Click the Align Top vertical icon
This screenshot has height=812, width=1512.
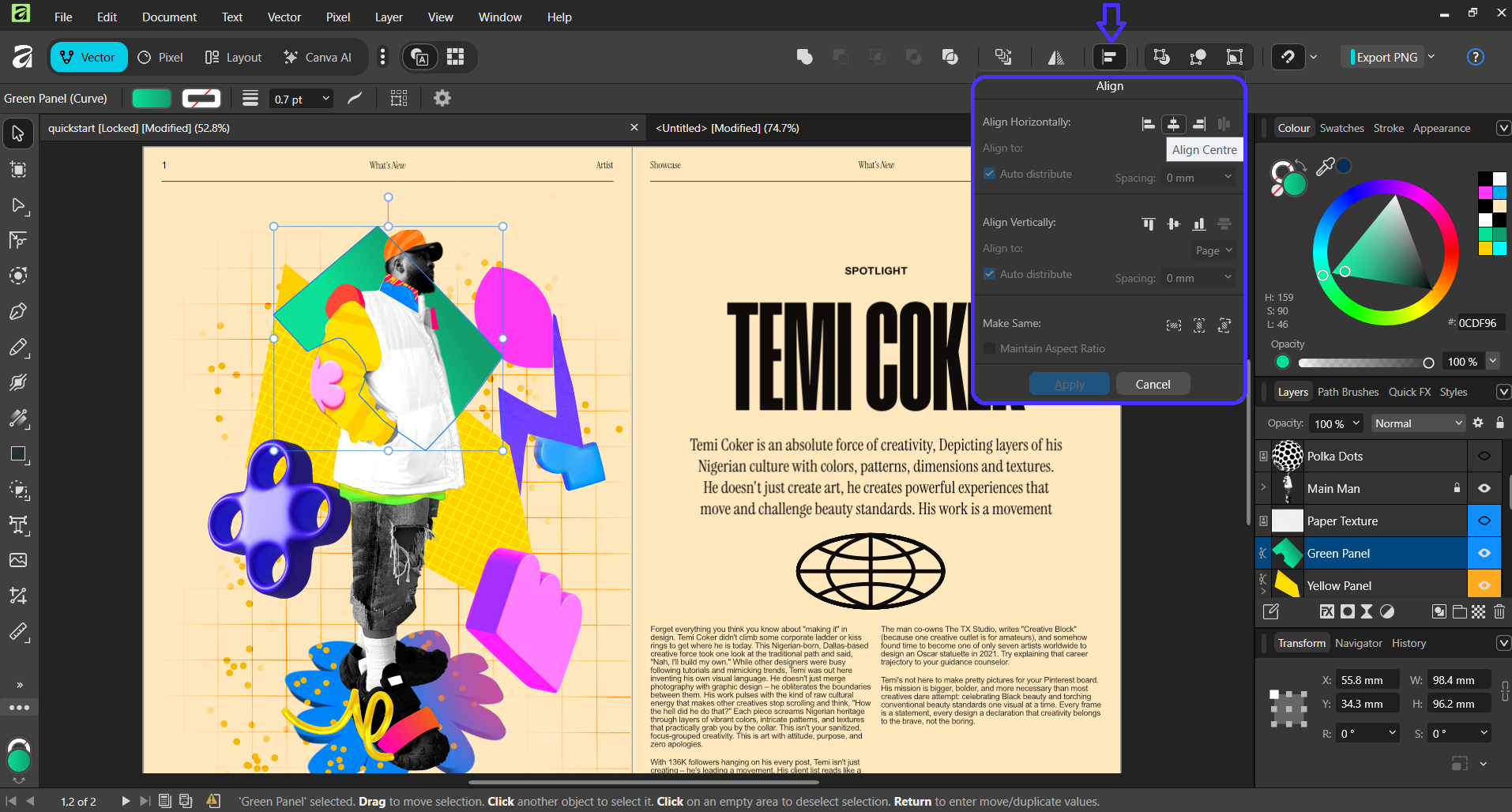pos(1148,224)
